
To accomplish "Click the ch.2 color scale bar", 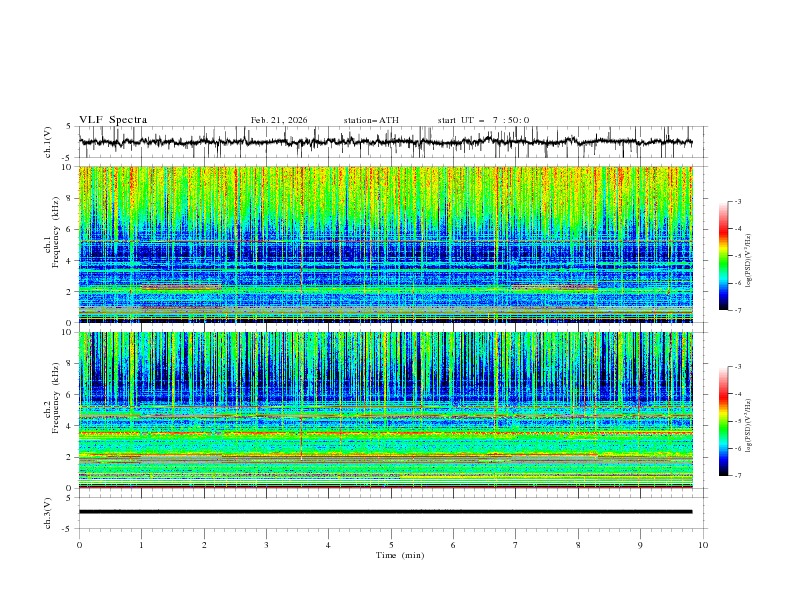I will 724,421.
